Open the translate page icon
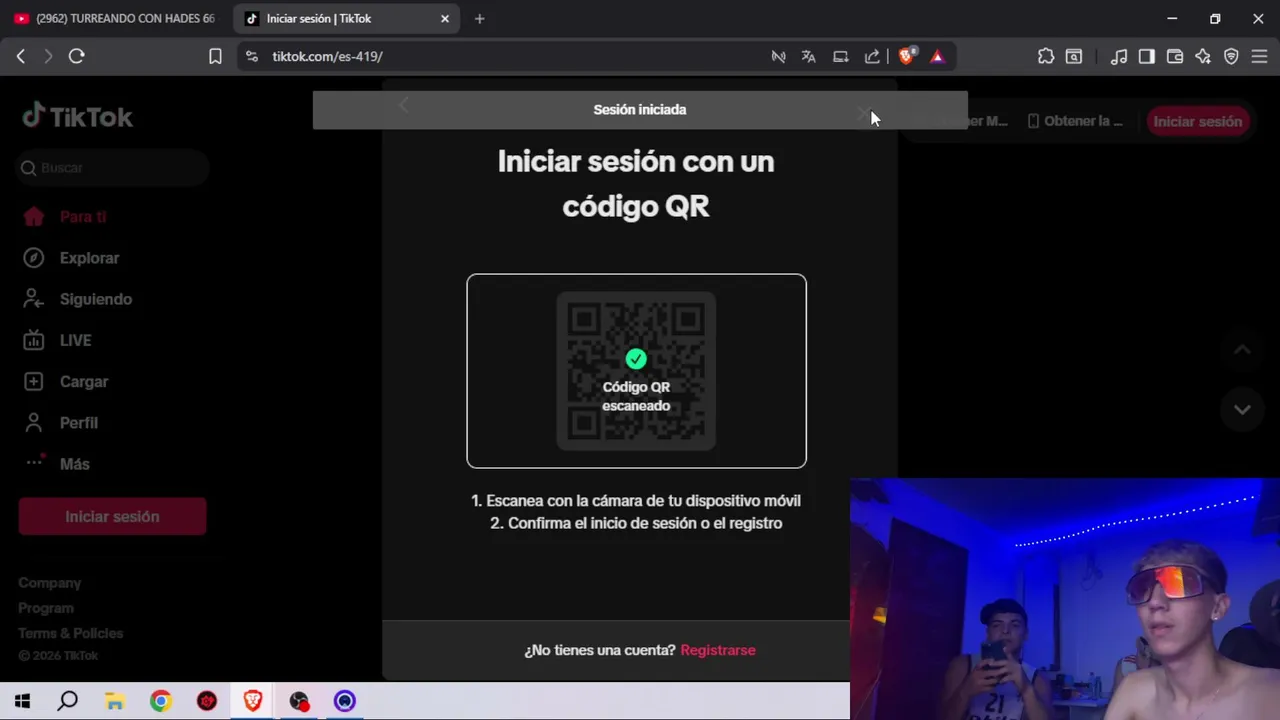1280x720 pixels. pyautogui.click(x=808, y=57)
